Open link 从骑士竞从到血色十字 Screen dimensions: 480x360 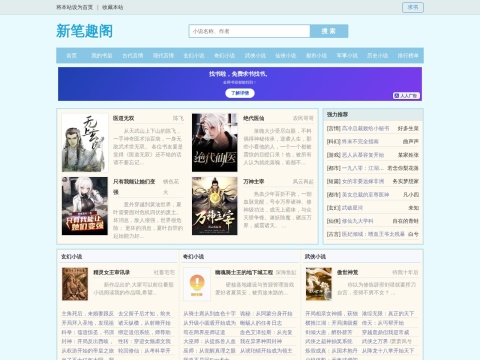coord(209,314)
